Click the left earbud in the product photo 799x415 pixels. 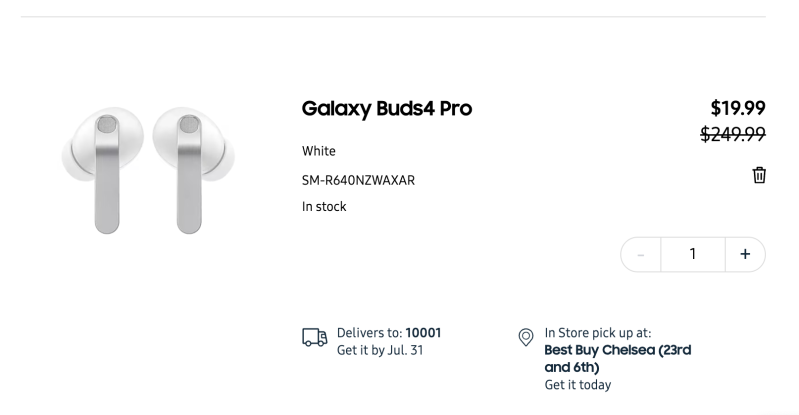(102, 170)
